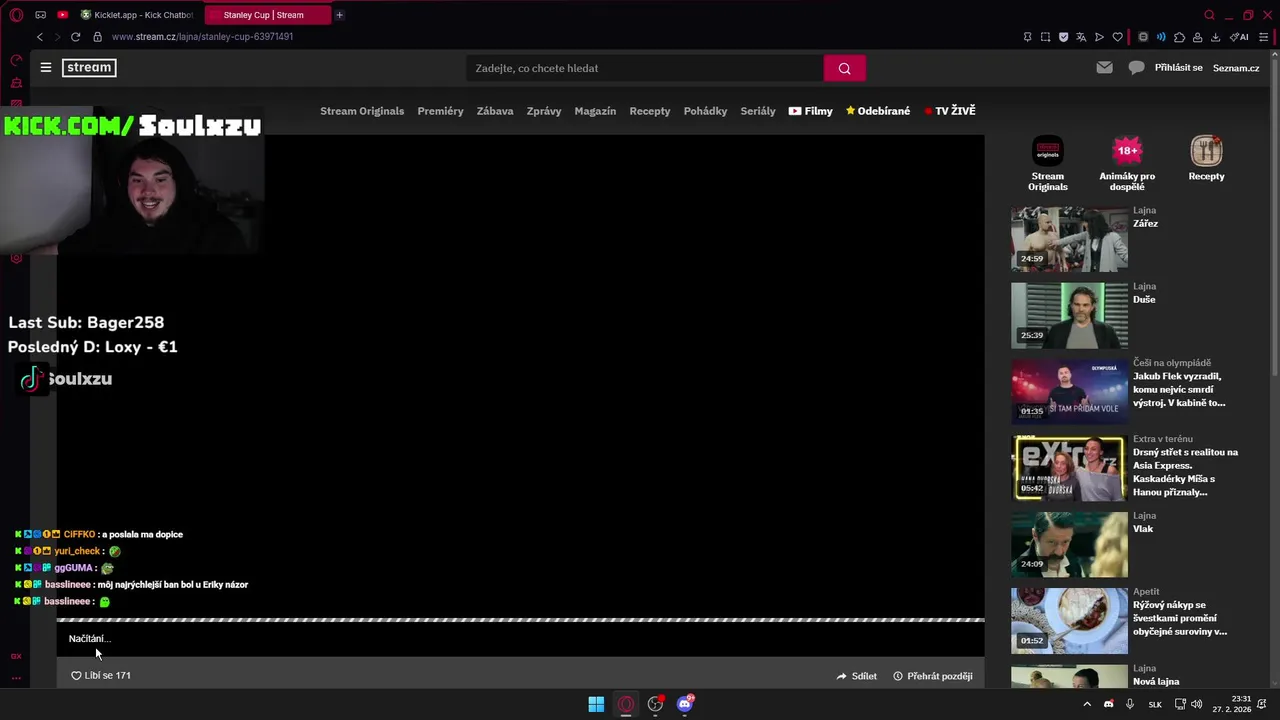1280x720 pixels.
Task: Switch to Kicklet.app Kick Chatbot tab
Action: pyautogui.click(x=137, y=15)
